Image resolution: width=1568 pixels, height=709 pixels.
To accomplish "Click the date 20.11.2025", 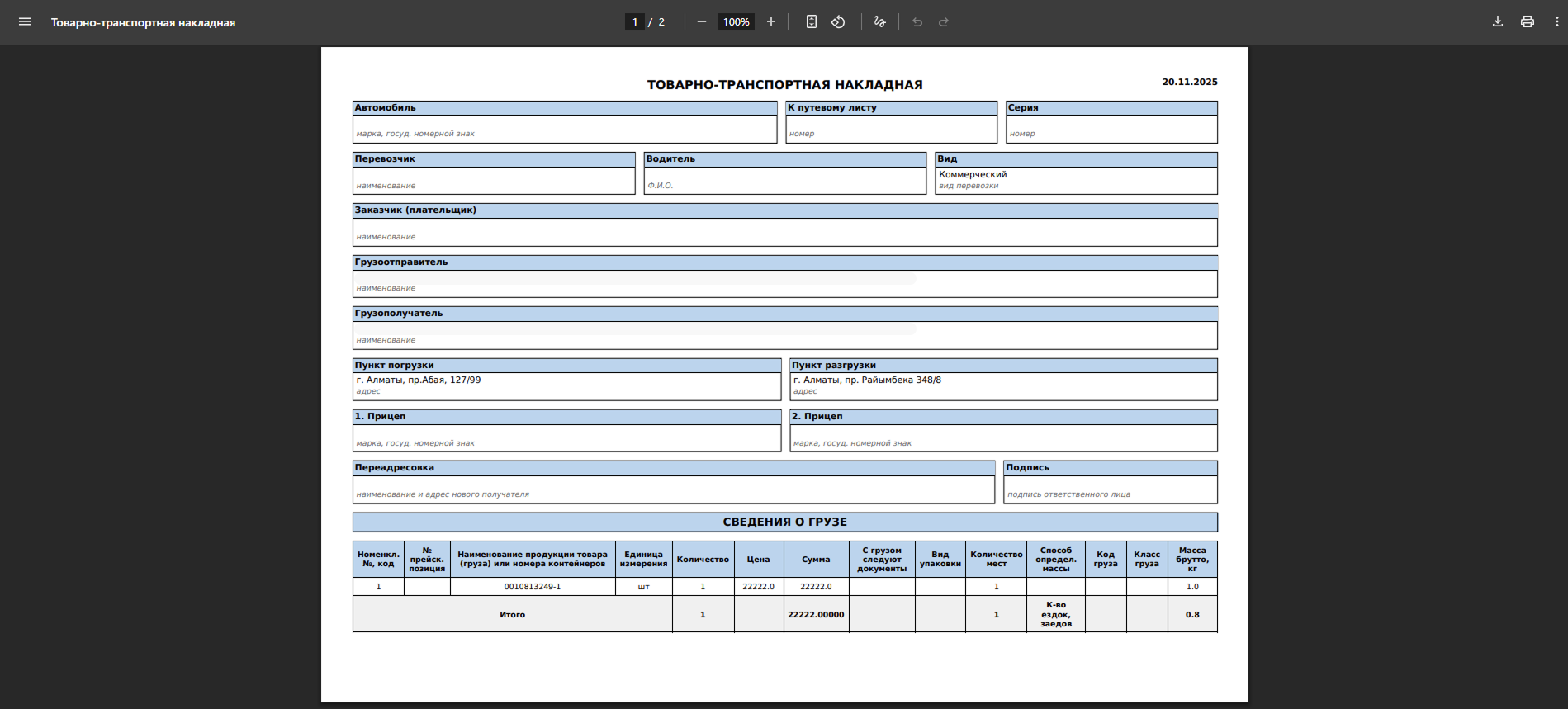I will pyautogui.click(x=1190, y=82).
